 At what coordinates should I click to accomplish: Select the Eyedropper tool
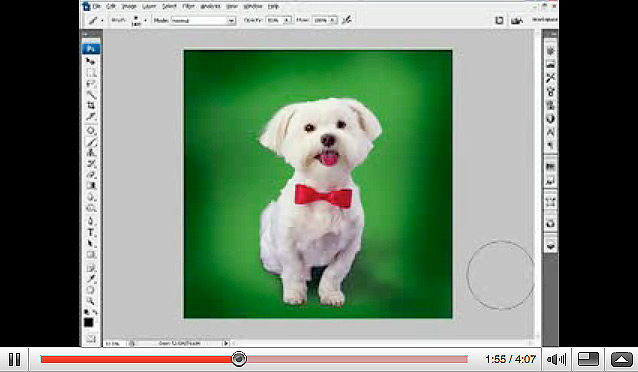coord(91,279)
